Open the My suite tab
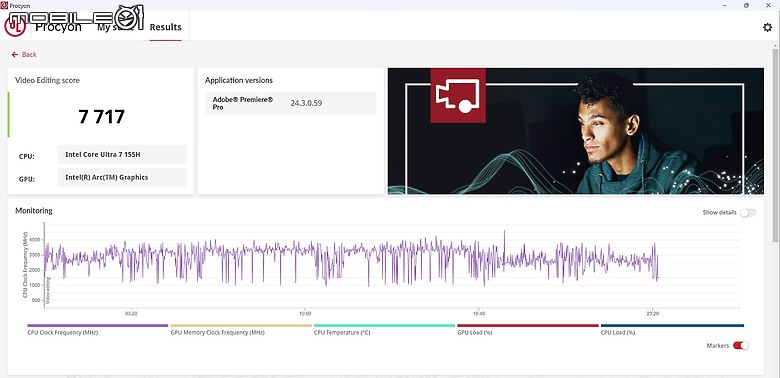 coord(115,27)
